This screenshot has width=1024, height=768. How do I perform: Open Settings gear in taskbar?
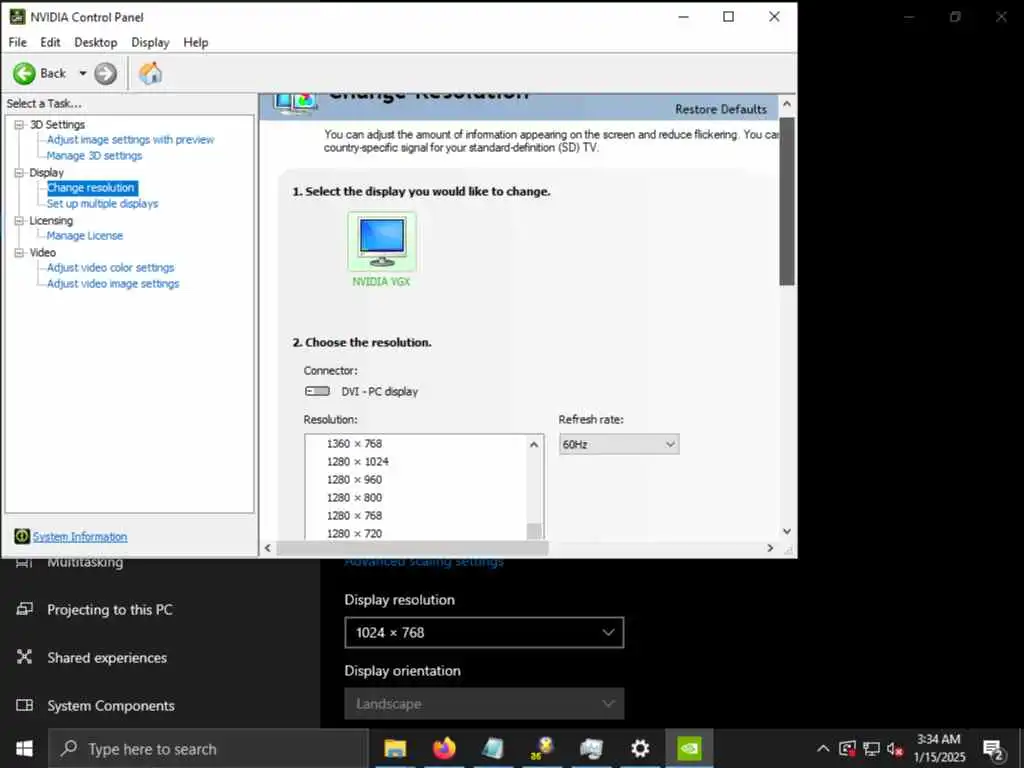click(640, 748)
